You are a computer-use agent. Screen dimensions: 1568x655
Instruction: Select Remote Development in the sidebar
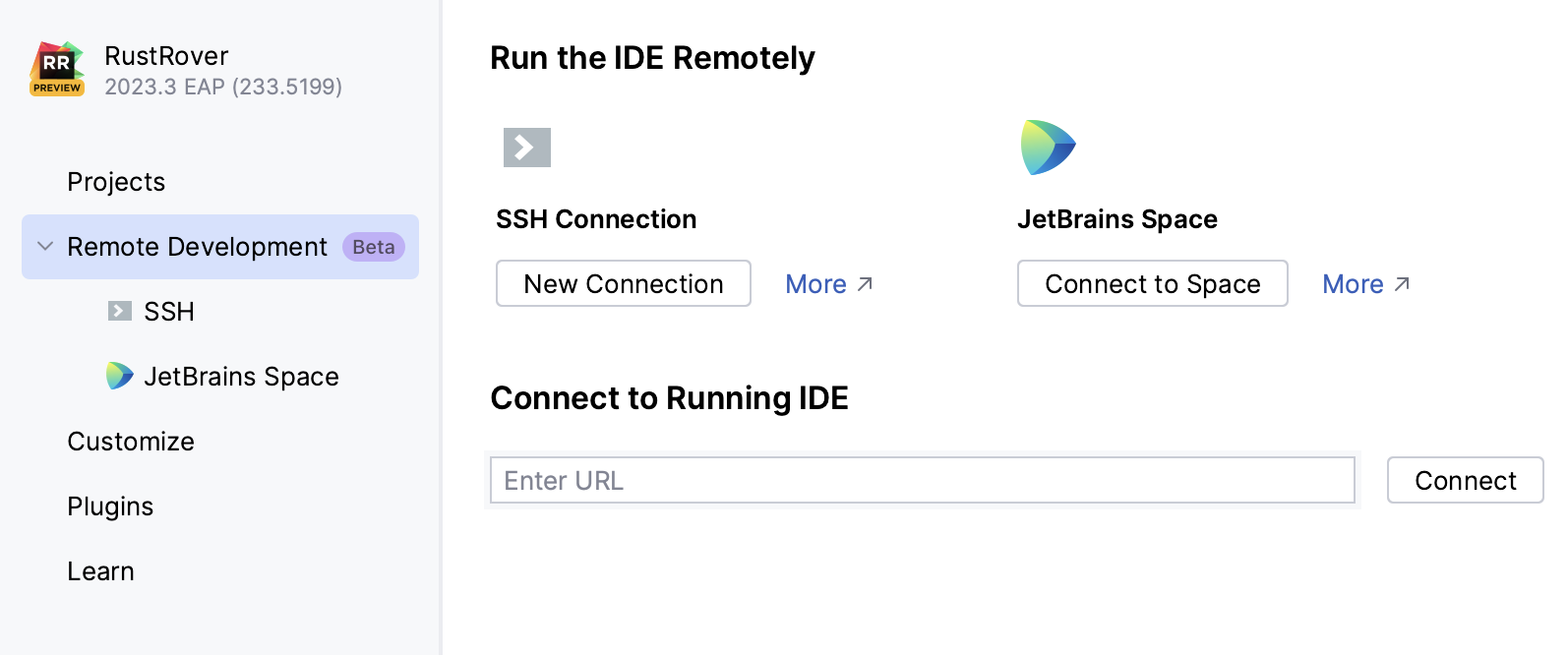[197, 247]
